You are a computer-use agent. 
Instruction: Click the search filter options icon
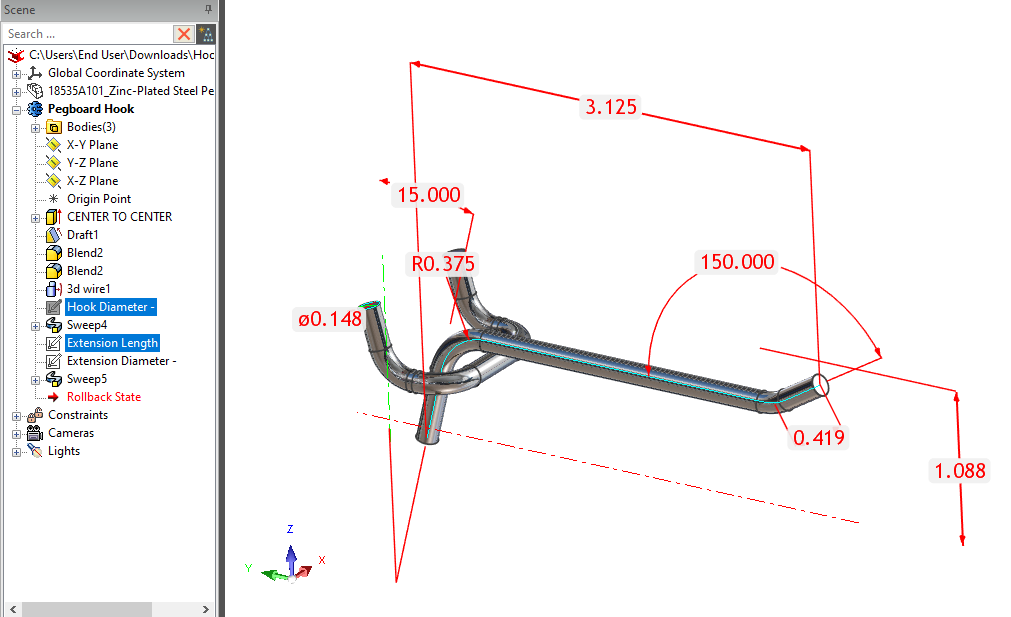[x=205, y=34]
